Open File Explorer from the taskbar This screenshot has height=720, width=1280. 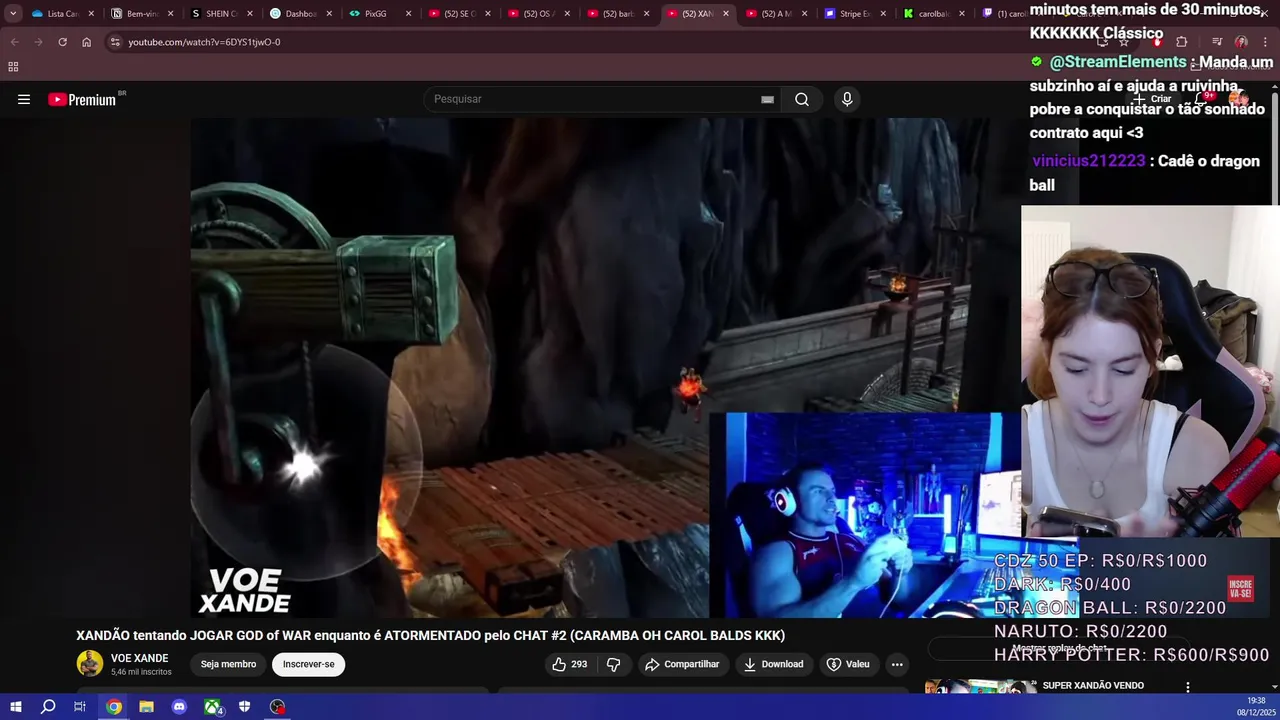(146, 707)
